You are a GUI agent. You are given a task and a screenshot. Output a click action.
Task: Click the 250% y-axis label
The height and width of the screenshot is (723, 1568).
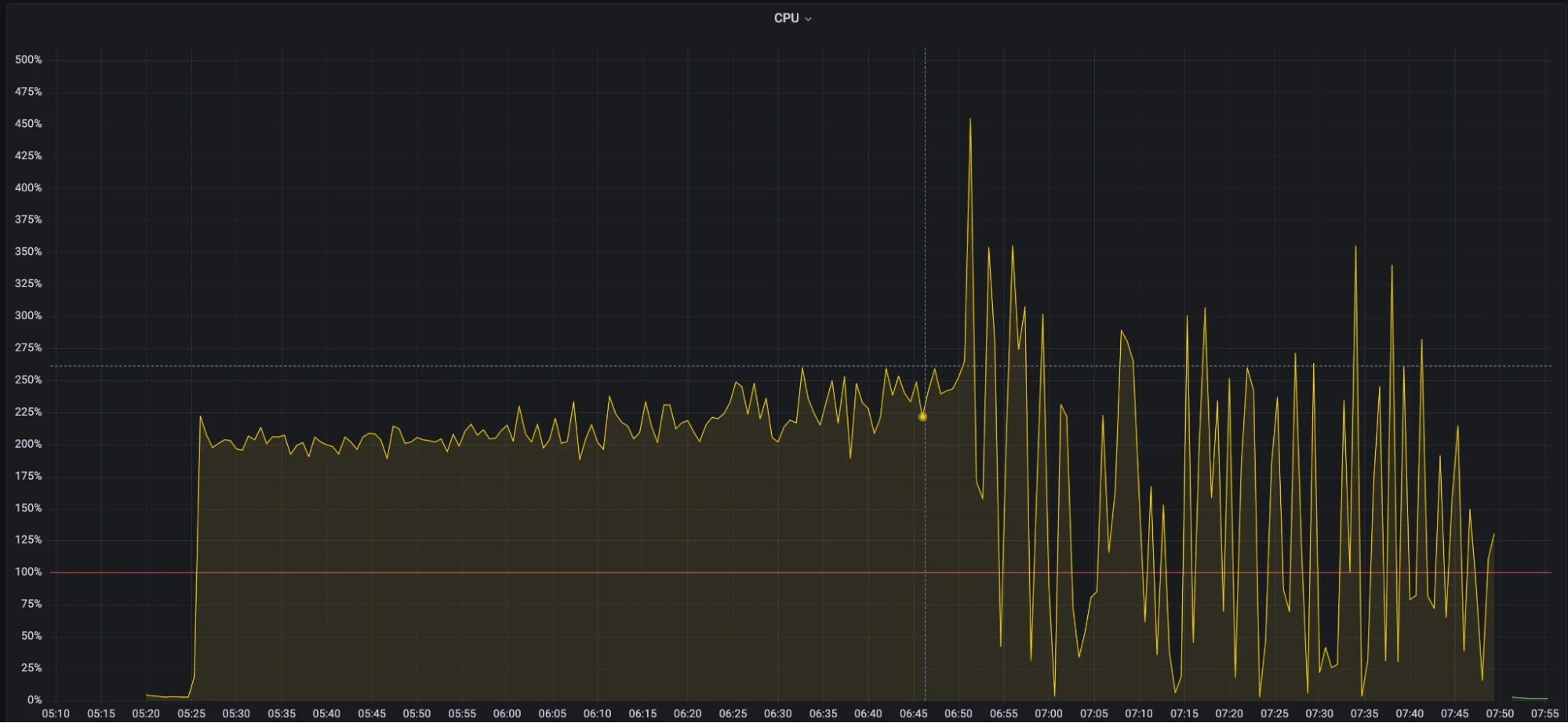tap(28, 380)
